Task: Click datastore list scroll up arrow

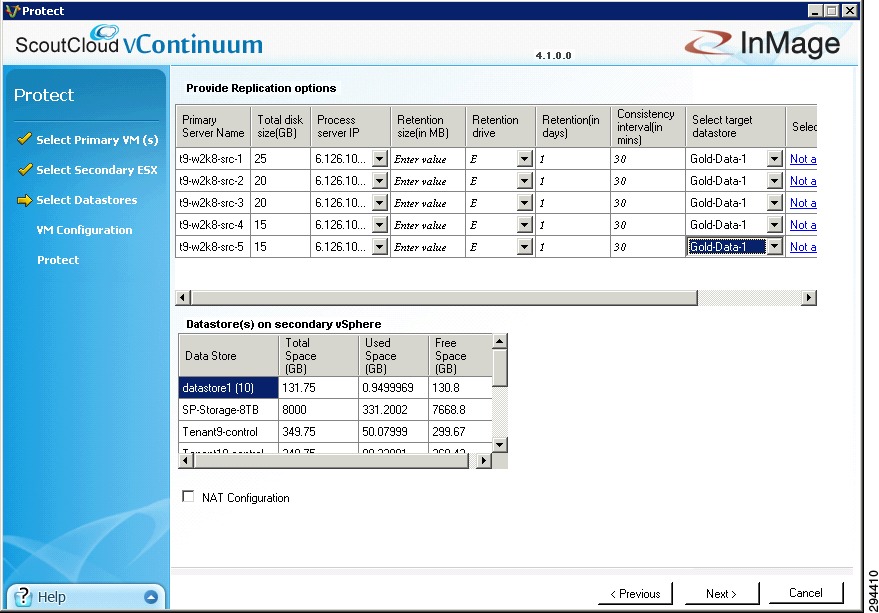Action: 499,341
